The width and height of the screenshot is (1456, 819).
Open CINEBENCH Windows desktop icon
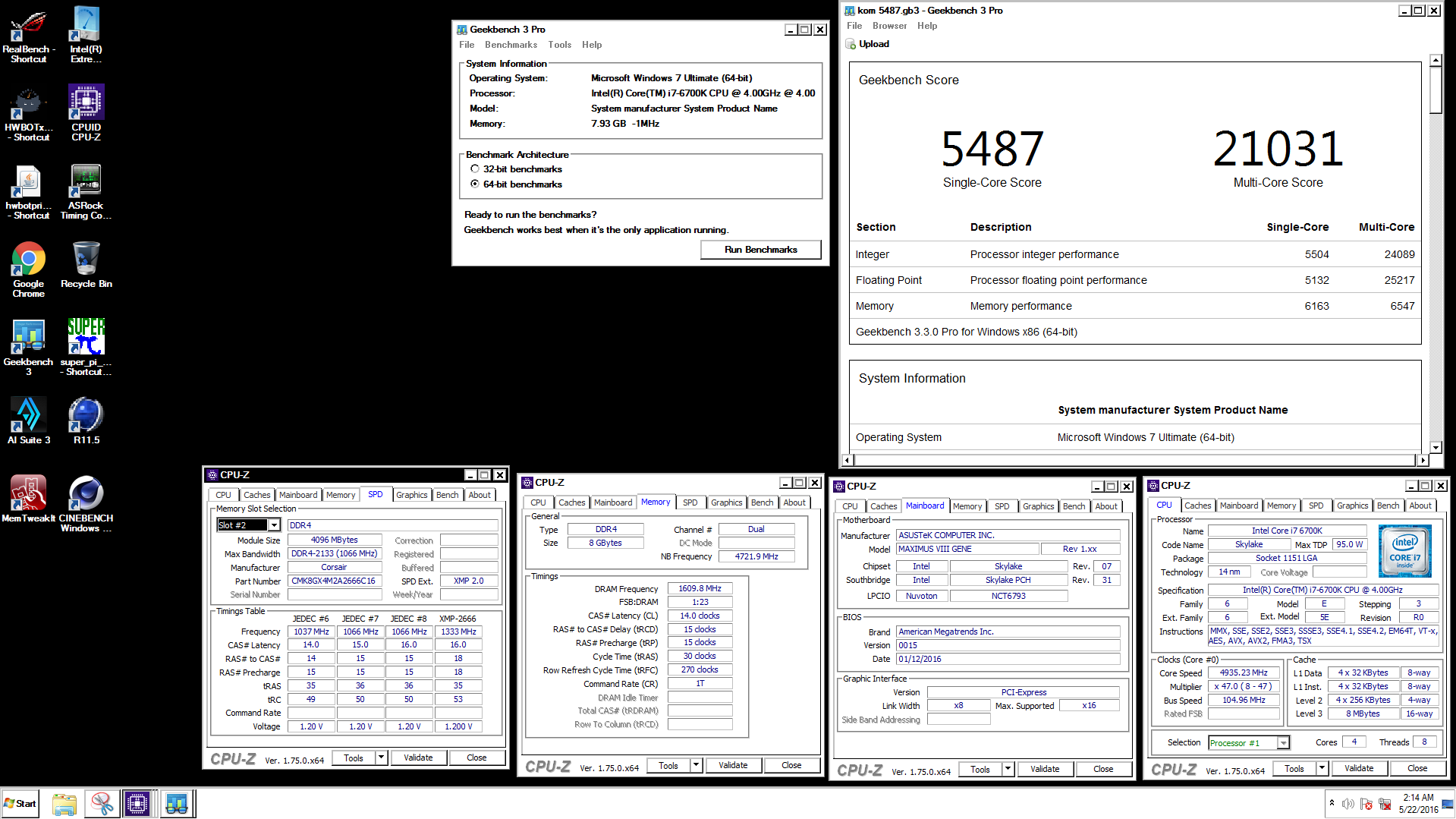pyautogui.click(x=86, y=505)
